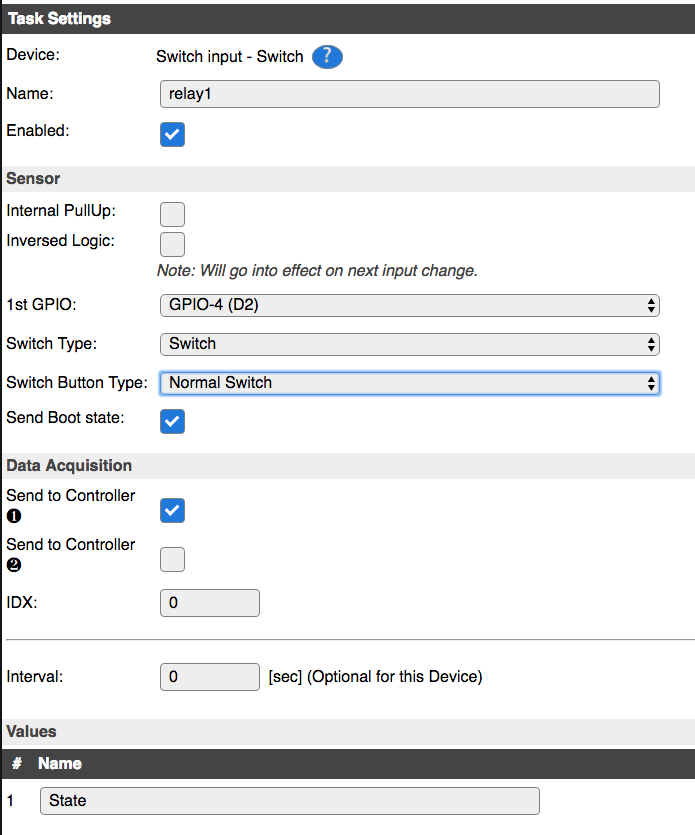Toggle the Enabled checkbox off
The height and width of the screenshot is (835, 695).
tap(172, 134)
